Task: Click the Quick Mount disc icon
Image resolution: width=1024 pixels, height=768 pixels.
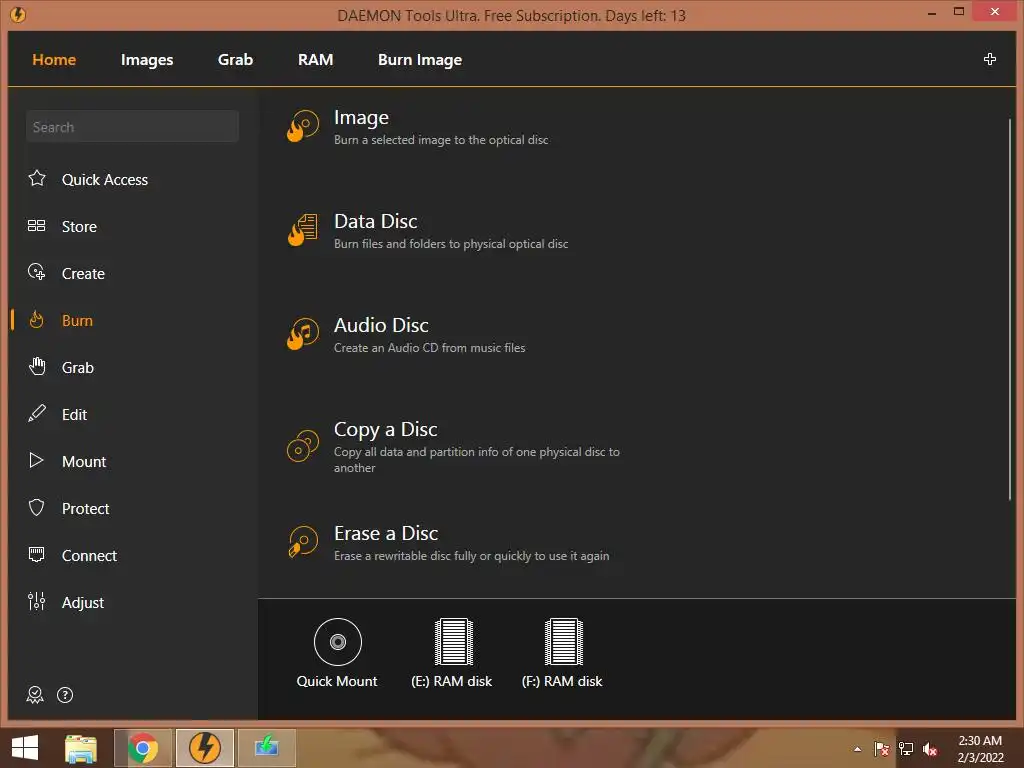Action: 338,642
